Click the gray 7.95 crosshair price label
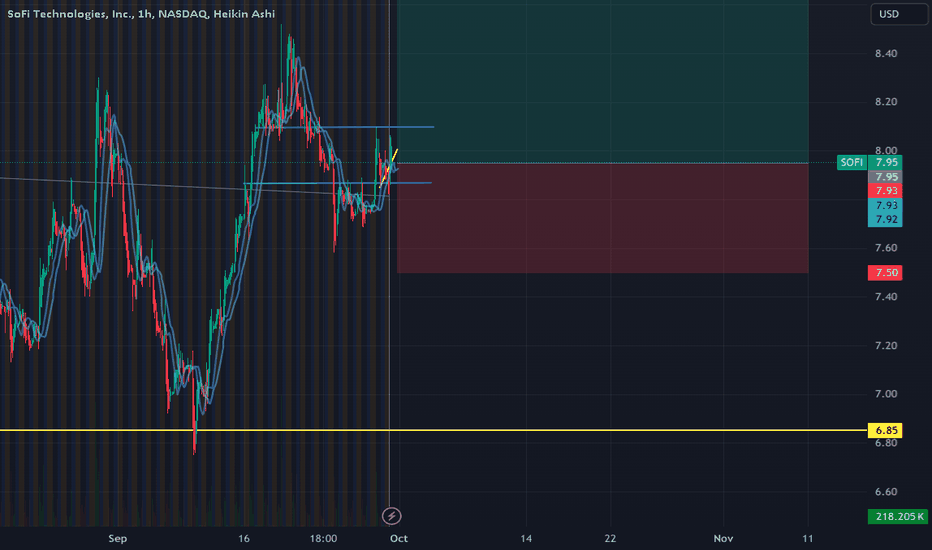Viewport: 932px width, 550px height. click(886, 177)
